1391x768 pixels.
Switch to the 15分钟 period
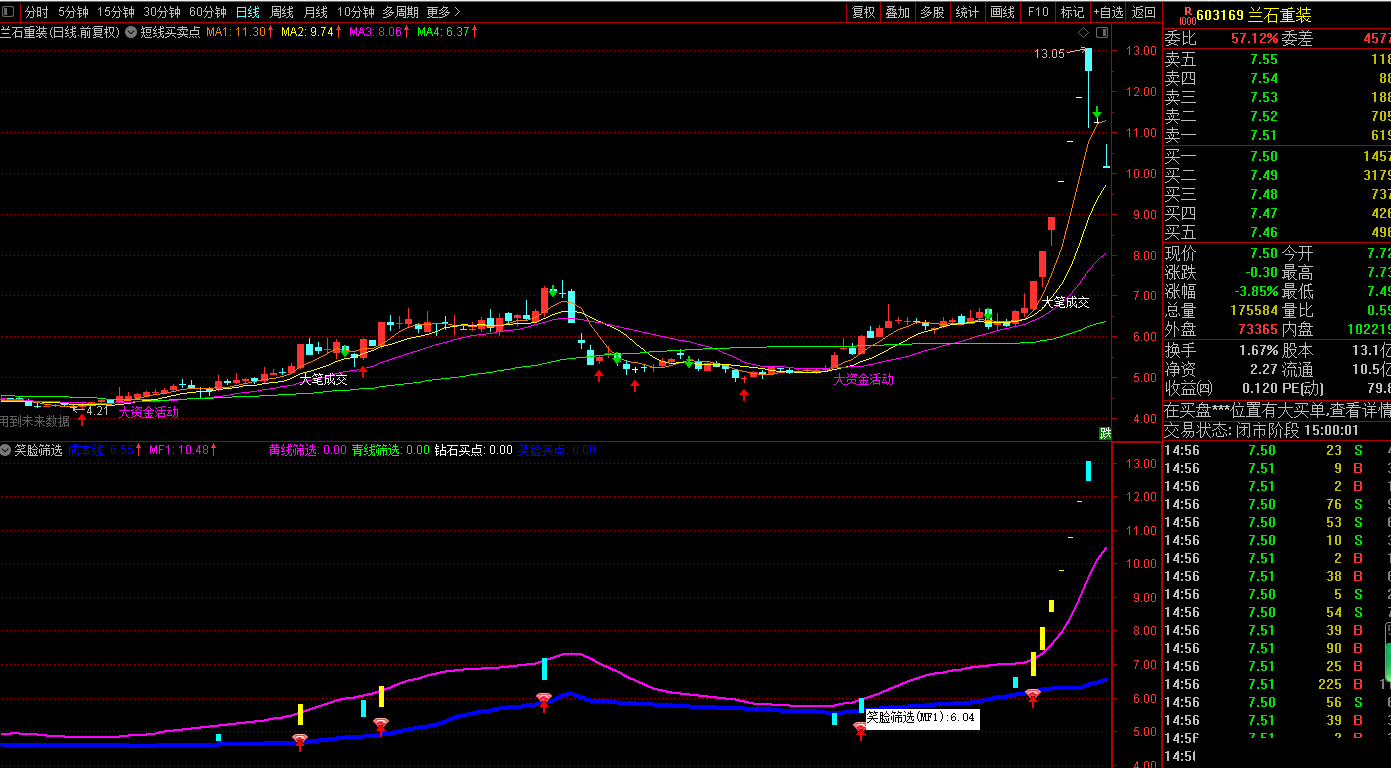[116, 12]
